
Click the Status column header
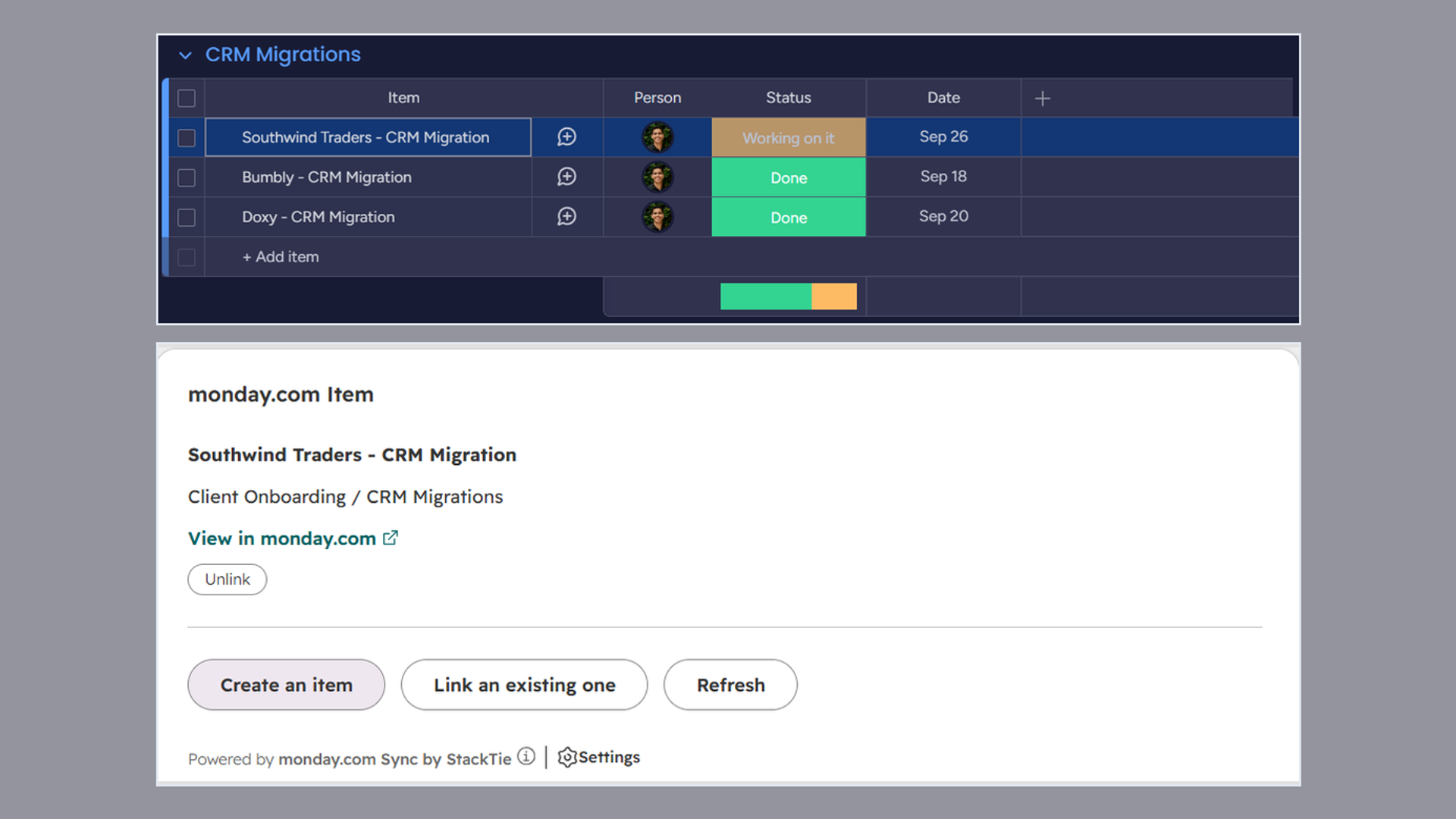(x=789, y=98)
